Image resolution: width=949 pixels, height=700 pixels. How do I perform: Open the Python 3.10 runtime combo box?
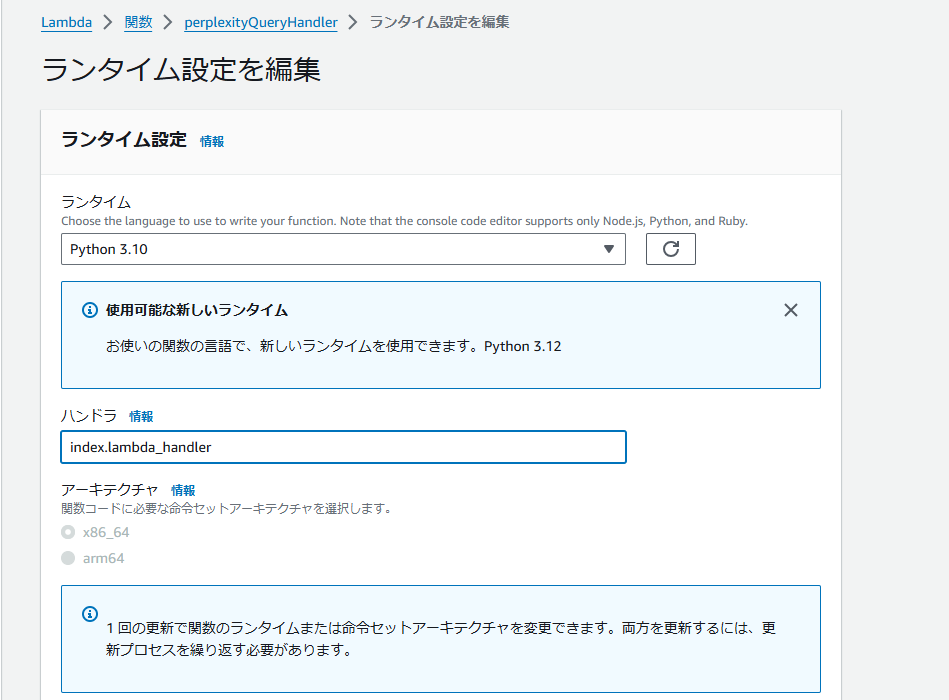tap(343, 249)
